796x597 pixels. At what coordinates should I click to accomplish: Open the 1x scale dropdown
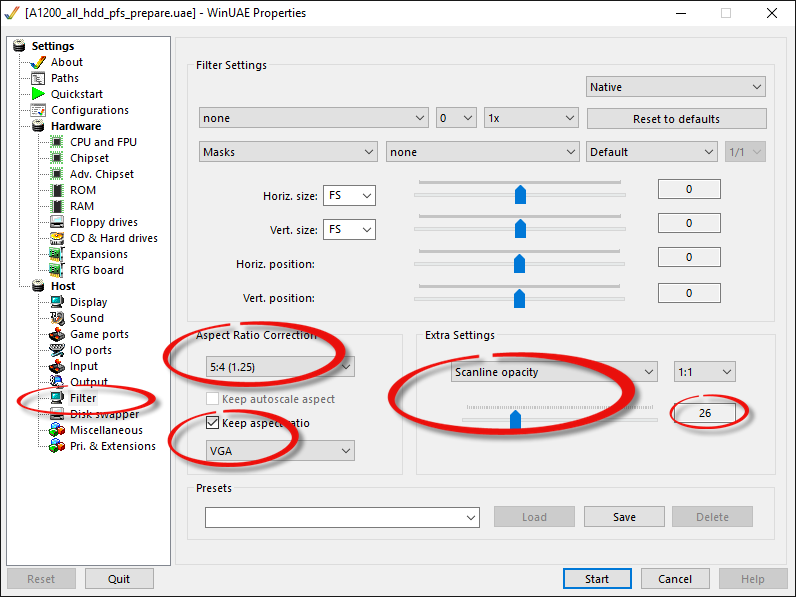tap(531, 118)
